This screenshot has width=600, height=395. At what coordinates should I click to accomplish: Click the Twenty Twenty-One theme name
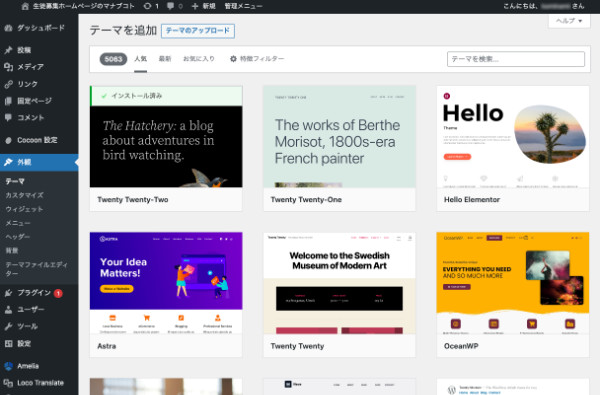[x=306, y=200]
